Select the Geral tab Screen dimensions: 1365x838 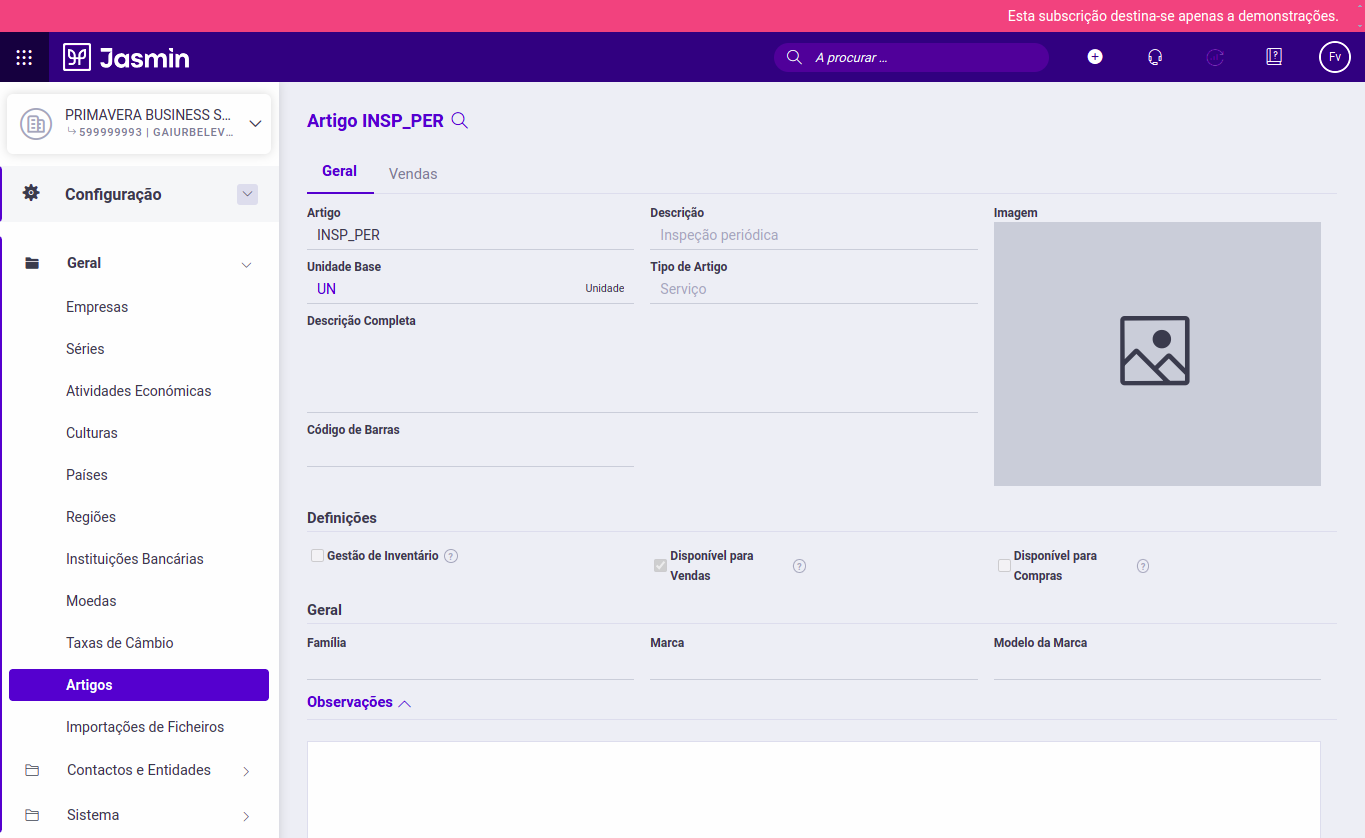tap(339, 172)
